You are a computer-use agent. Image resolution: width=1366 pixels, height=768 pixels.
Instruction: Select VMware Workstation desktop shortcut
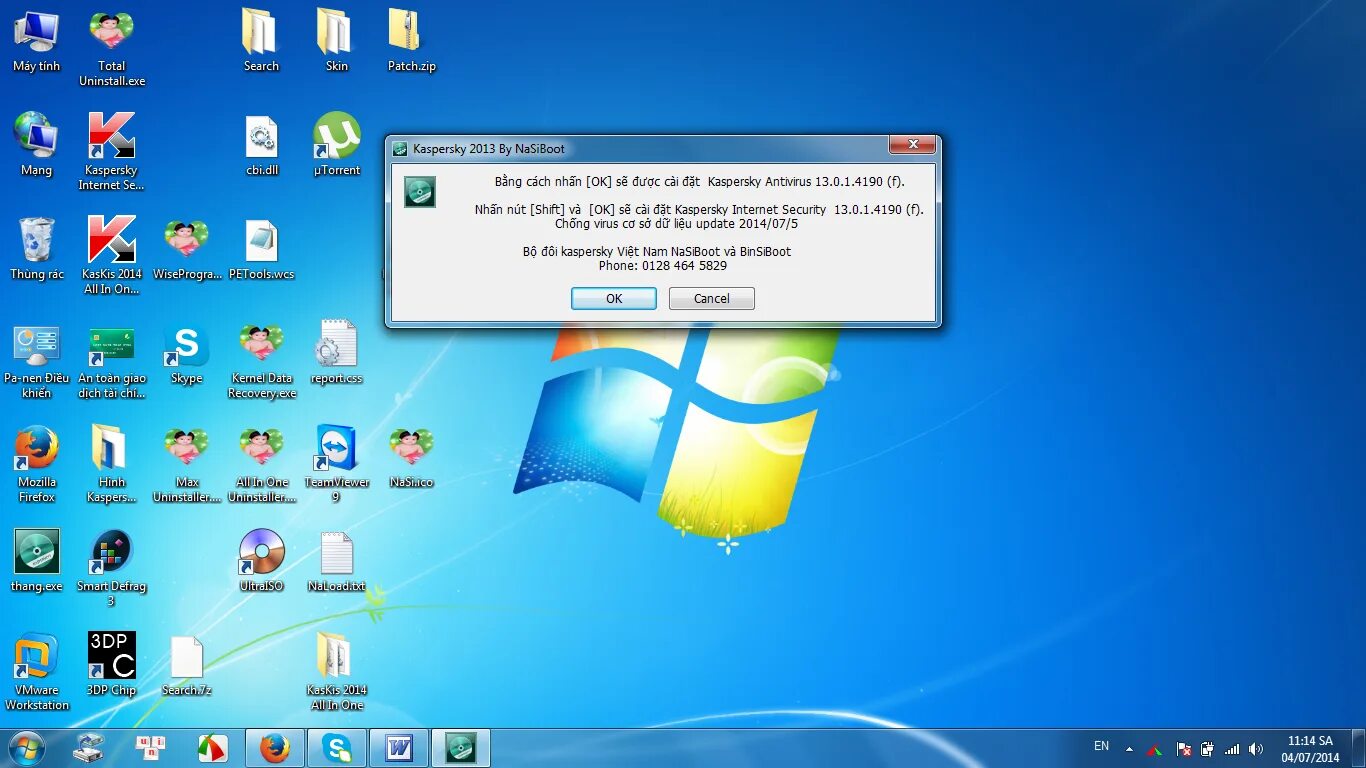[36, 672]
